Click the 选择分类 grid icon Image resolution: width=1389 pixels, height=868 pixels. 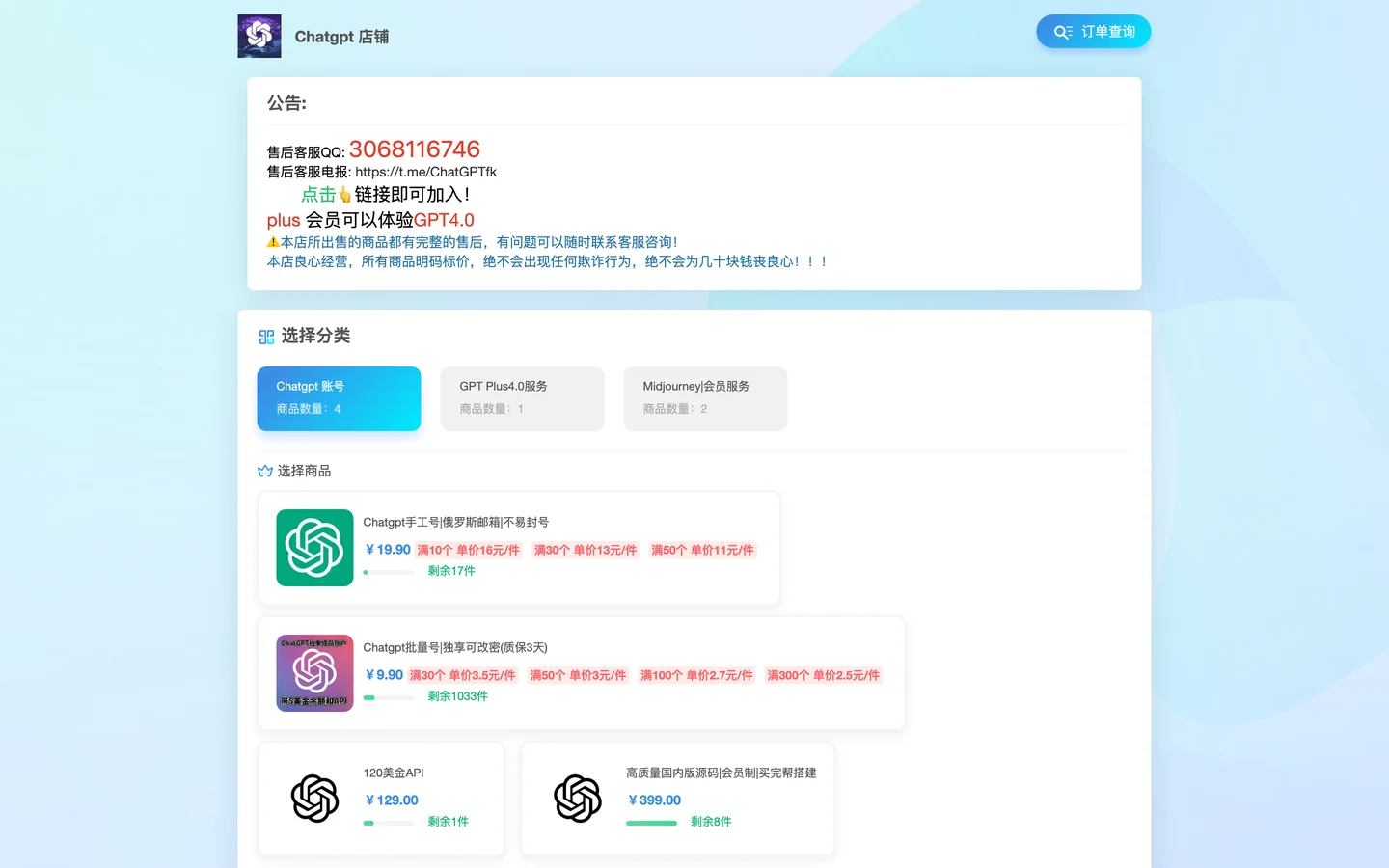pos(266,337)
